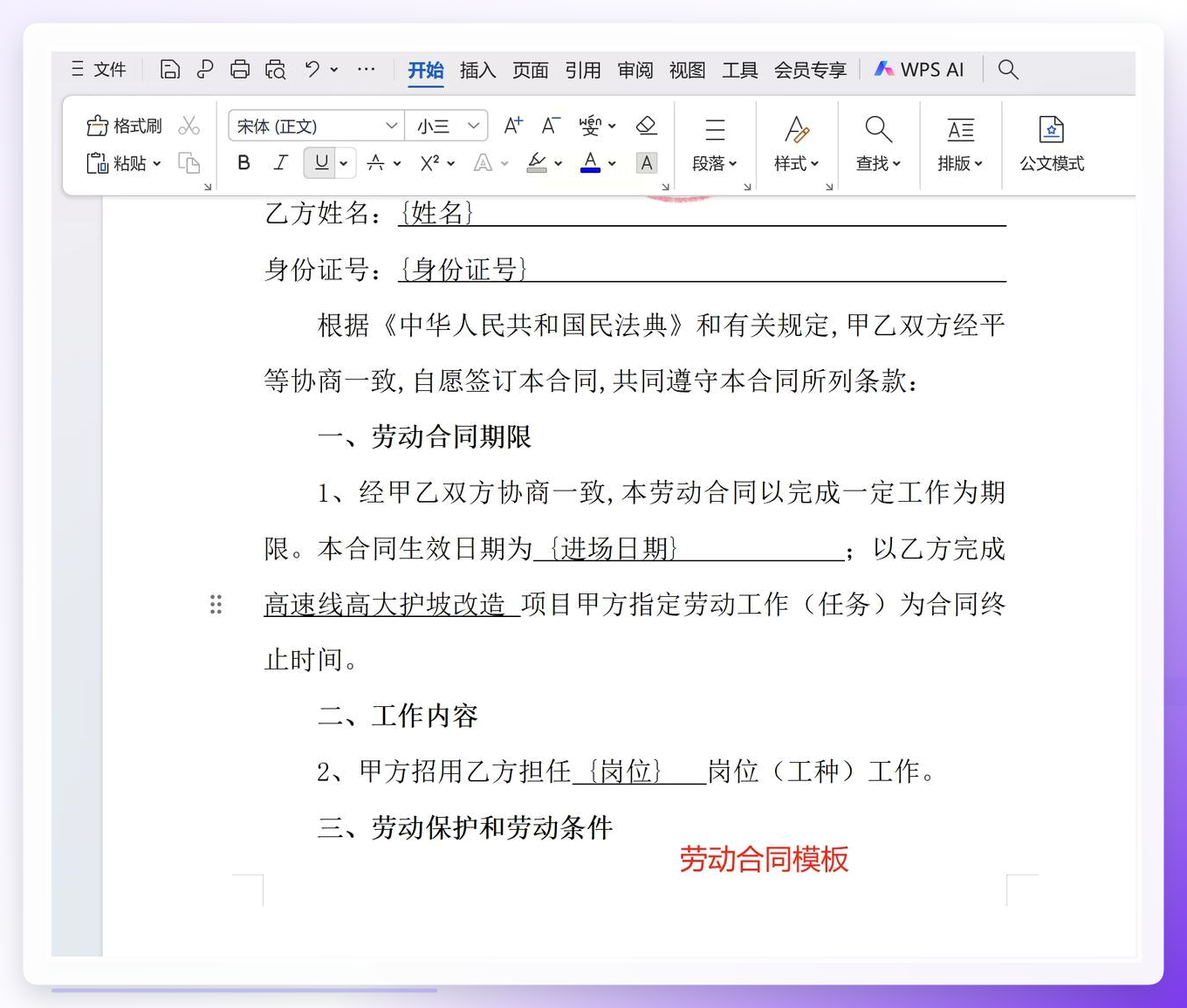This screenshot has height=1008, width=1187.
Task: Click the cut scissors icon
Action: point(189,127)
